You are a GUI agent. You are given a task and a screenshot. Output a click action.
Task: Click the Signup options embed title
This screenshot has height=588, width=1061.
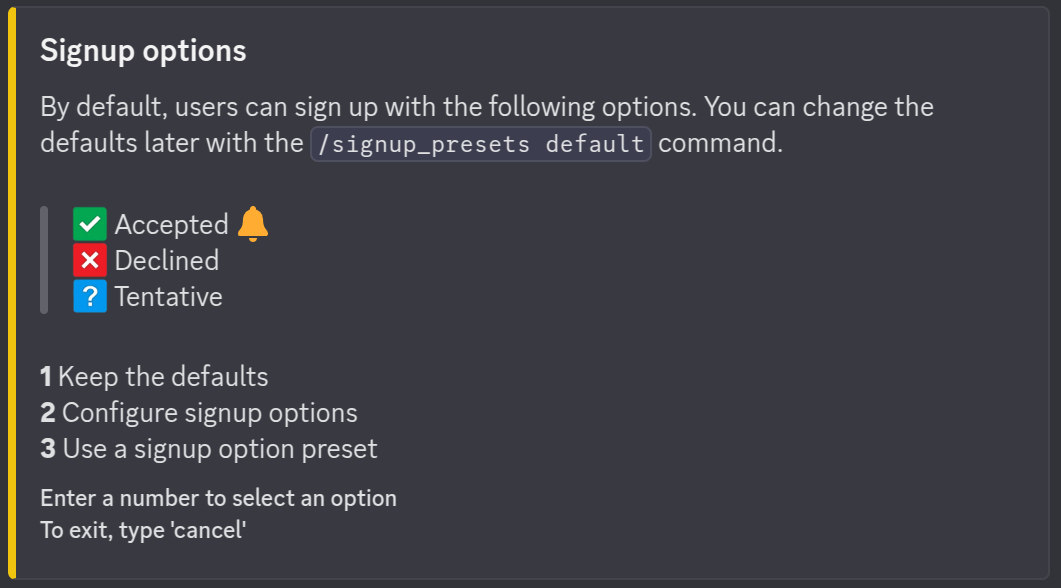coord(143,51)
